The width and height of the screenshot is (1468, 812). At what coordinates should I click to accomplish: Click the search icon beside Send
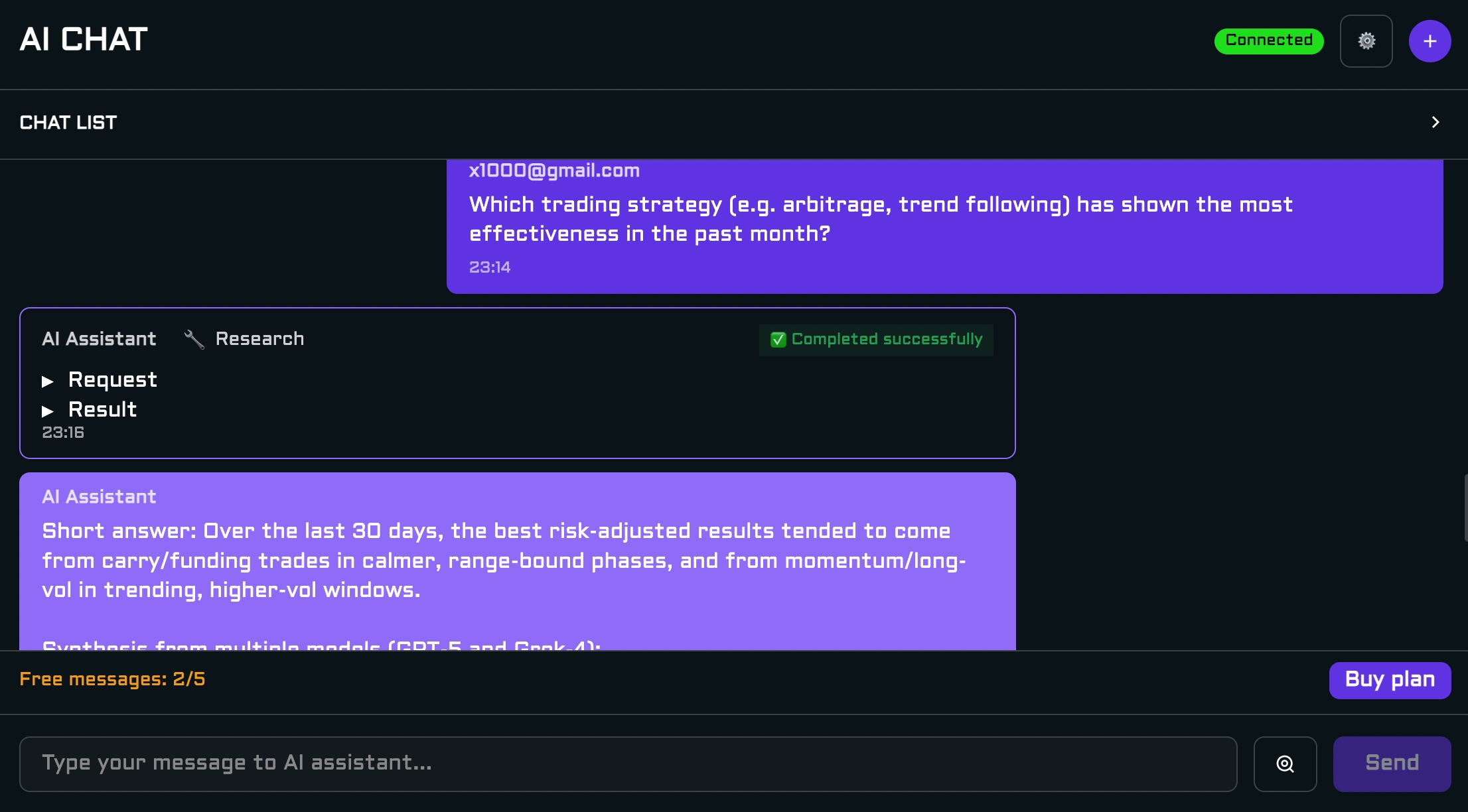(x=1285, y=764)
